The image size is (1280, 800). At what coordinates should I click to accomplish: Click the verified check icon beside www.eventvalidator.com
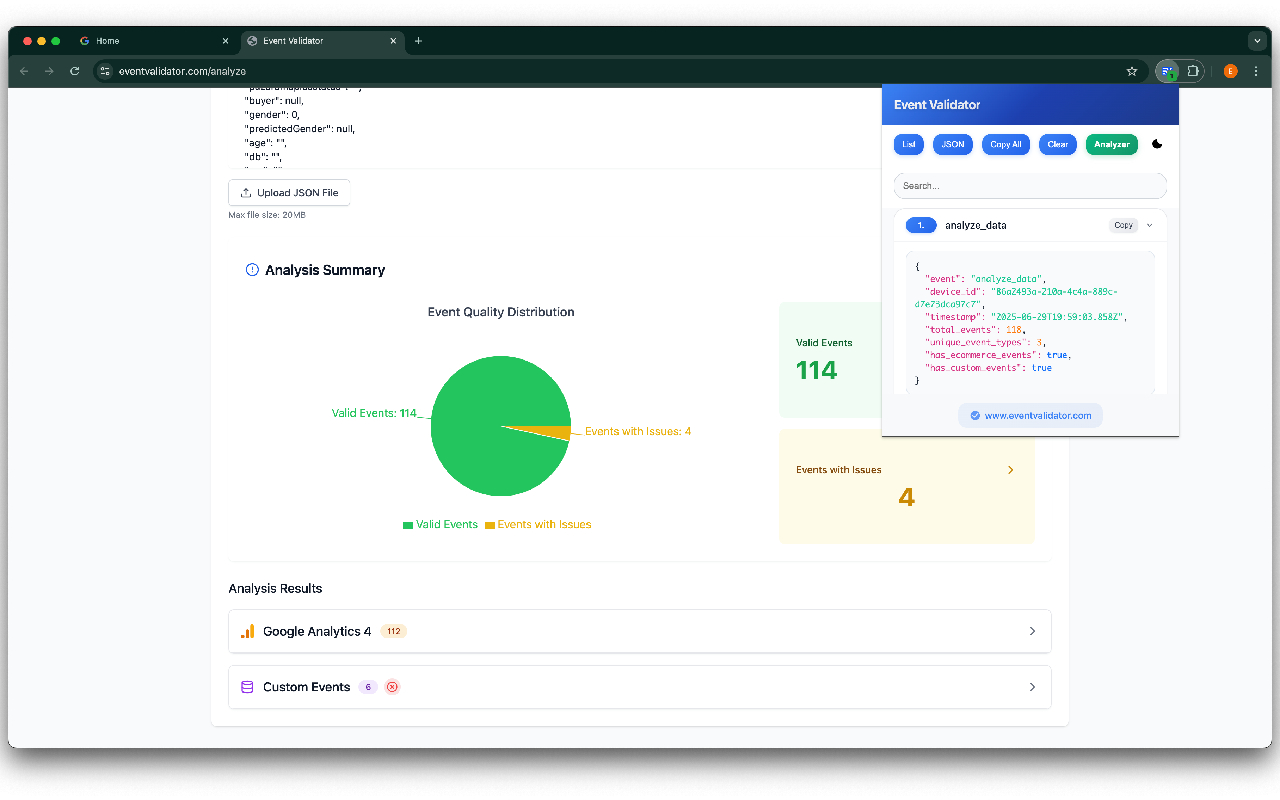(975, 415)
